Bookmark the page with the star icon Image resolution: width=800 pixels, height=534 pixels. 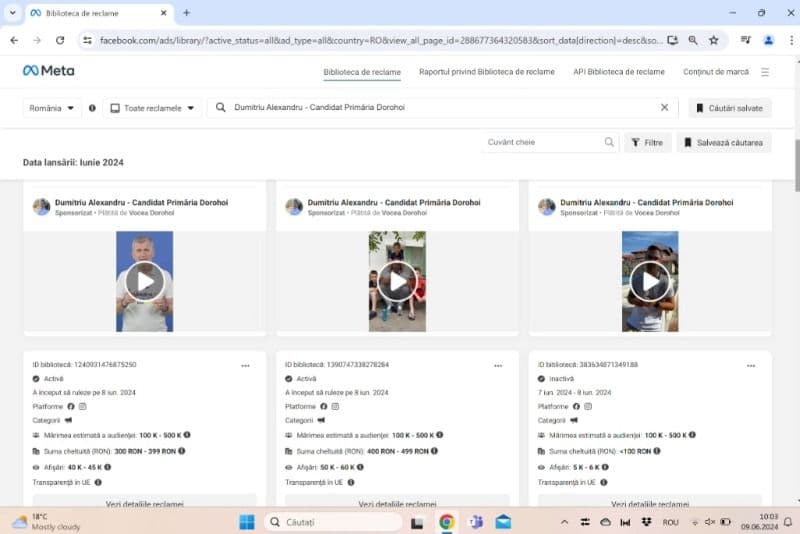(x=713, y=40)
